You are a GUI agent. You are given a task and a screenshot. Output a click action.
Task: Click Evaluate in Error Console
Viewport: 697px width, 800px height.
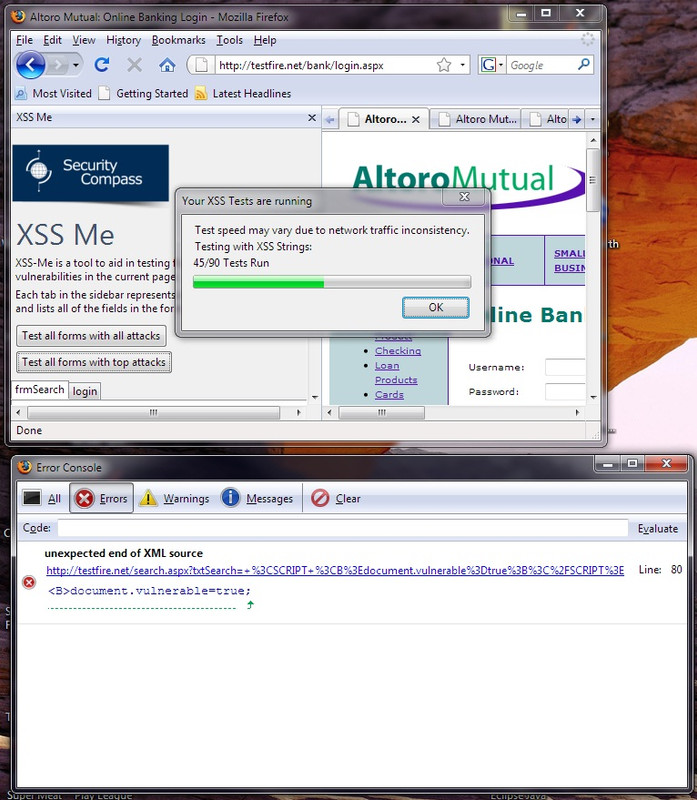[x=658, y=529]
